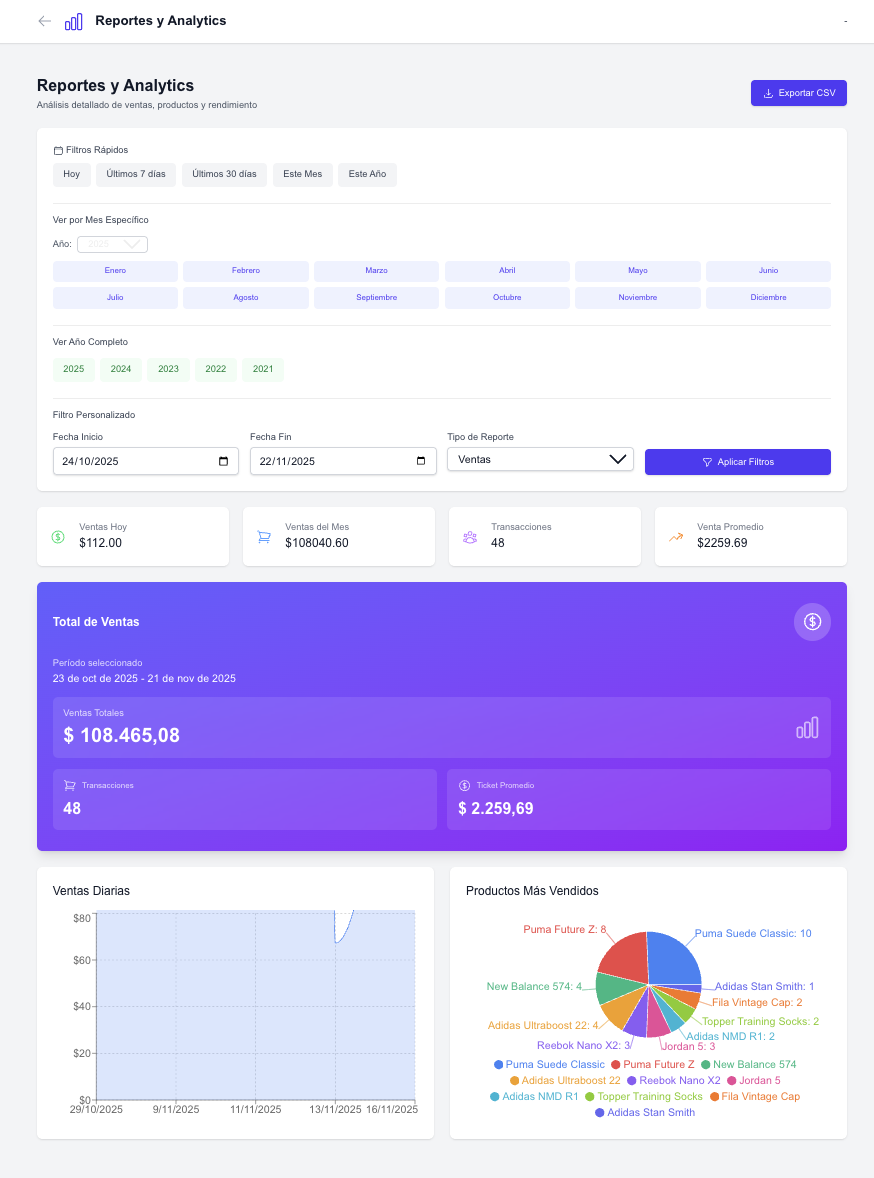Toggle New Balance 574 legend entry
The height and width of the screenshot is (1178, 874).
pyautogui.click(x=753, y=1064)
